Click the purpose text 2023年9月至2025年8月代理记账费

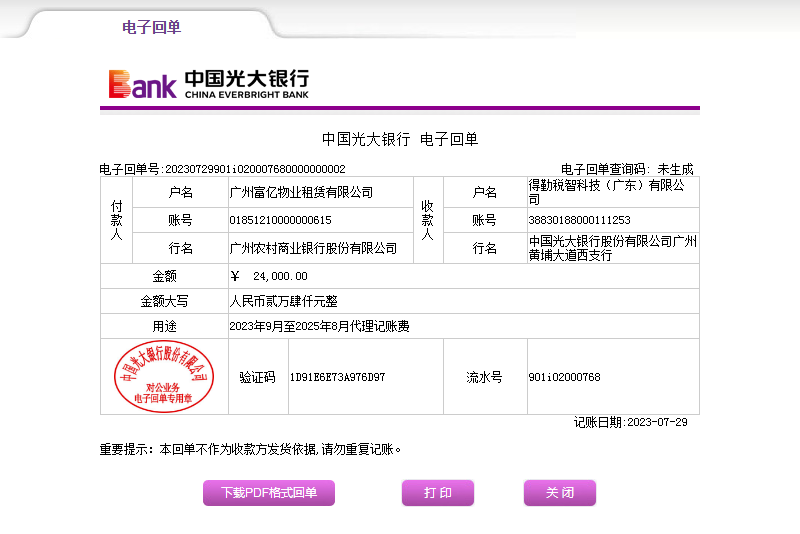click(x=319, y=326)
